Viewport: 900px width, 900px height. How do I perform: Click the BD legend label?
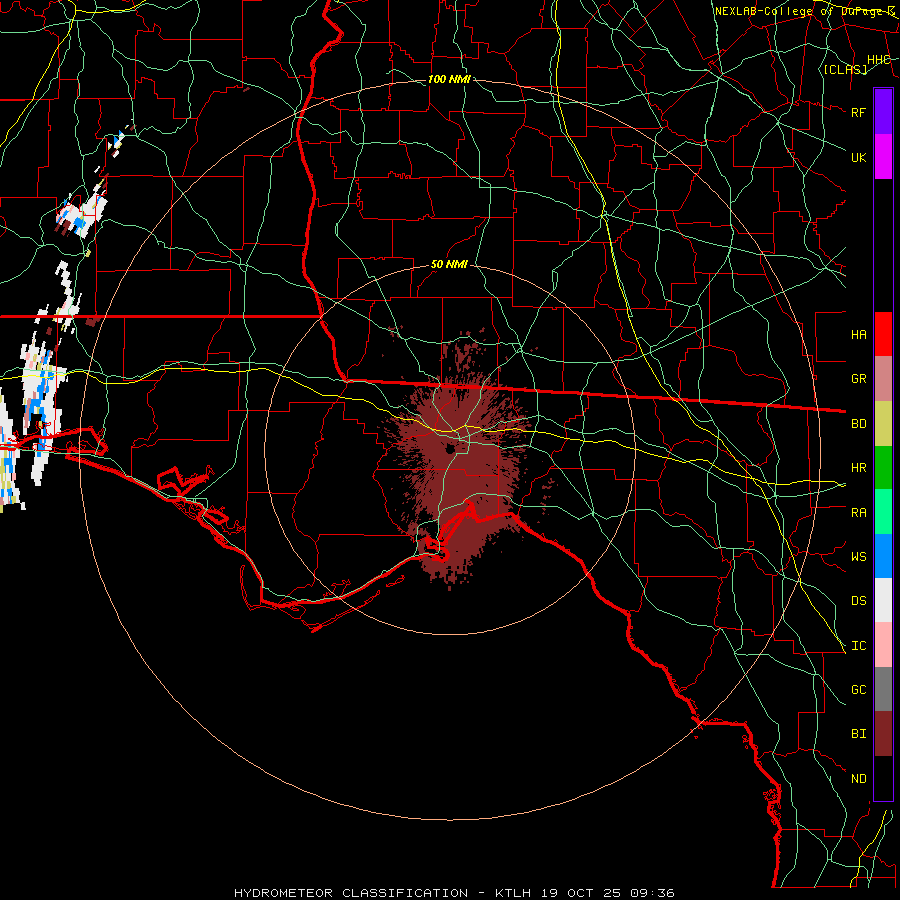(858, 424)
